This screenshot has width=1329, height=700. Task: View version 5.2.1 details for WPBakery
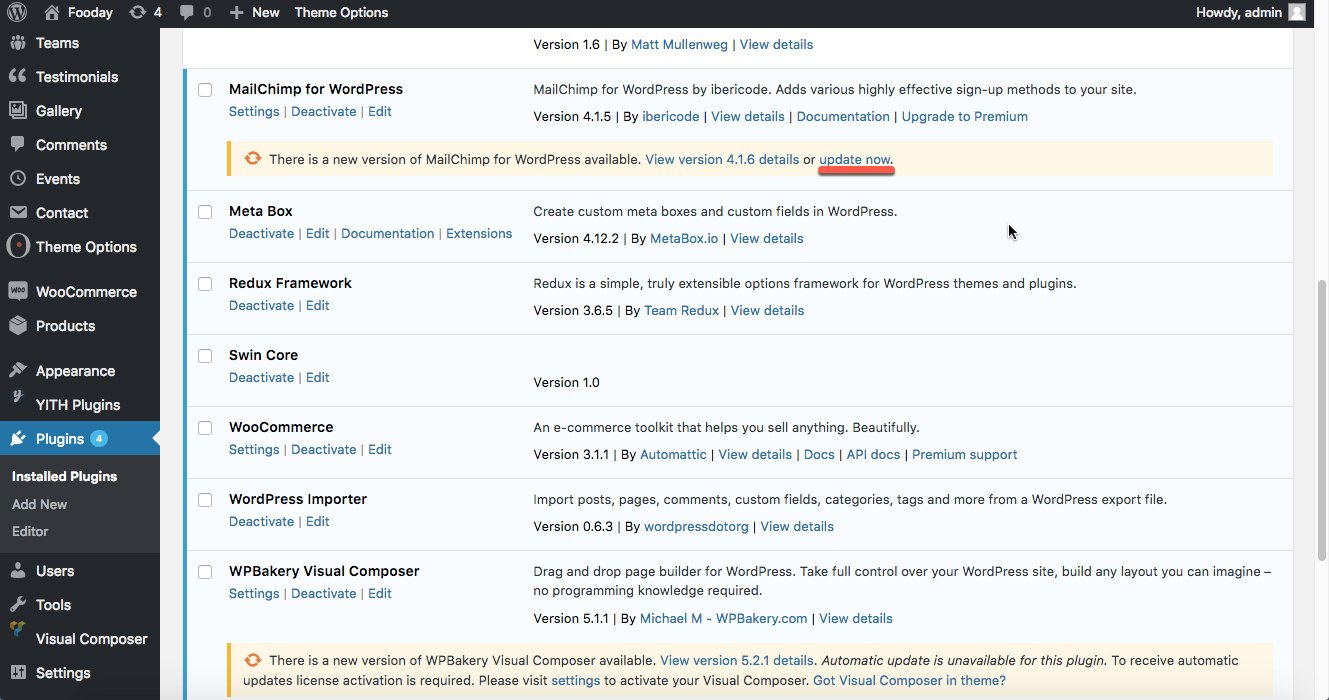[x=737, y=661]
